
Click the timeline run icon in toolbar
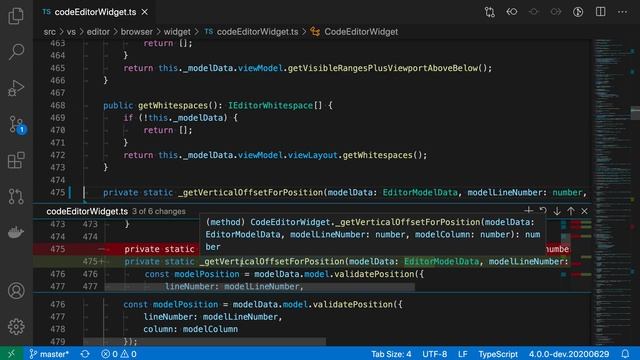(578, 12)
